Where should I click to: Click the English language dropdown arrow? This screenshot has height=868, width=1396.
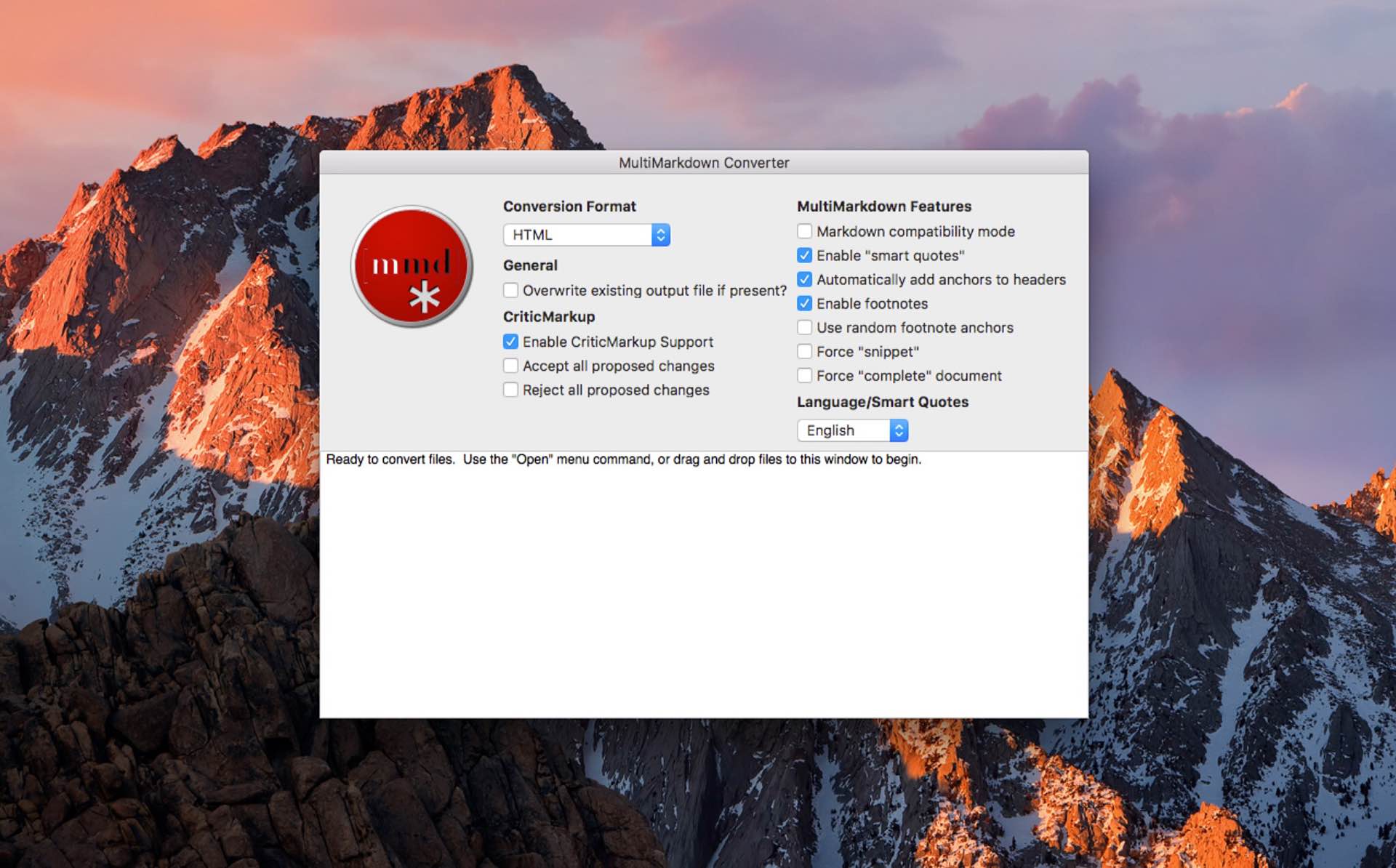[x=899, y=430]
